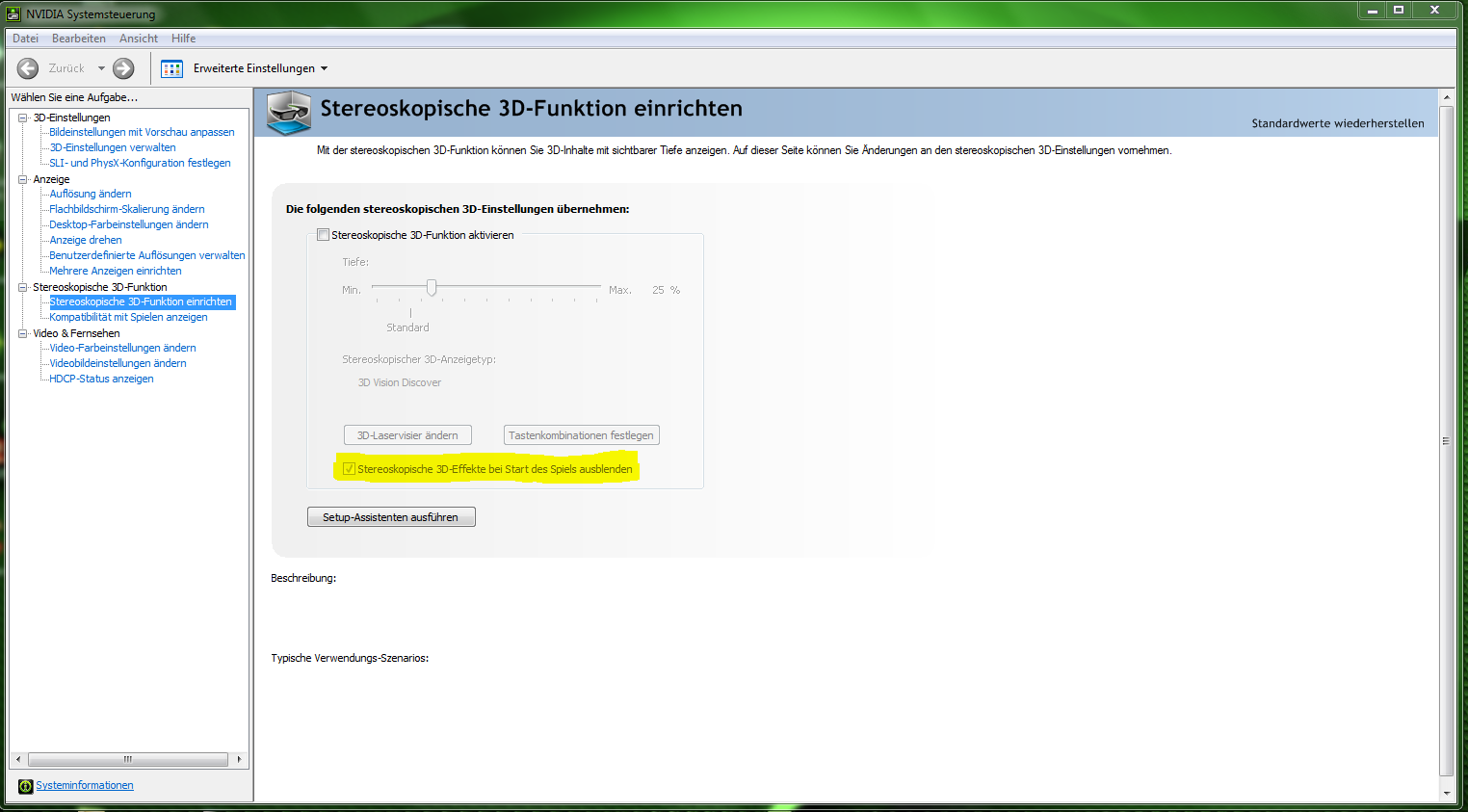Image resolution: width=1468 pixels, height=812 pixels.
Task: Select SLI- und PhysX-Konfiguration festlegen
Action: point(140,163)
